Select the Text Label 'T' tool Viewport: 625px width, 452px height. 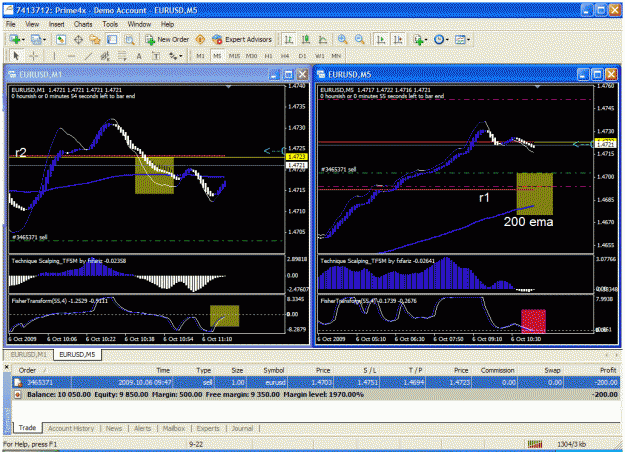click(156, 56)
